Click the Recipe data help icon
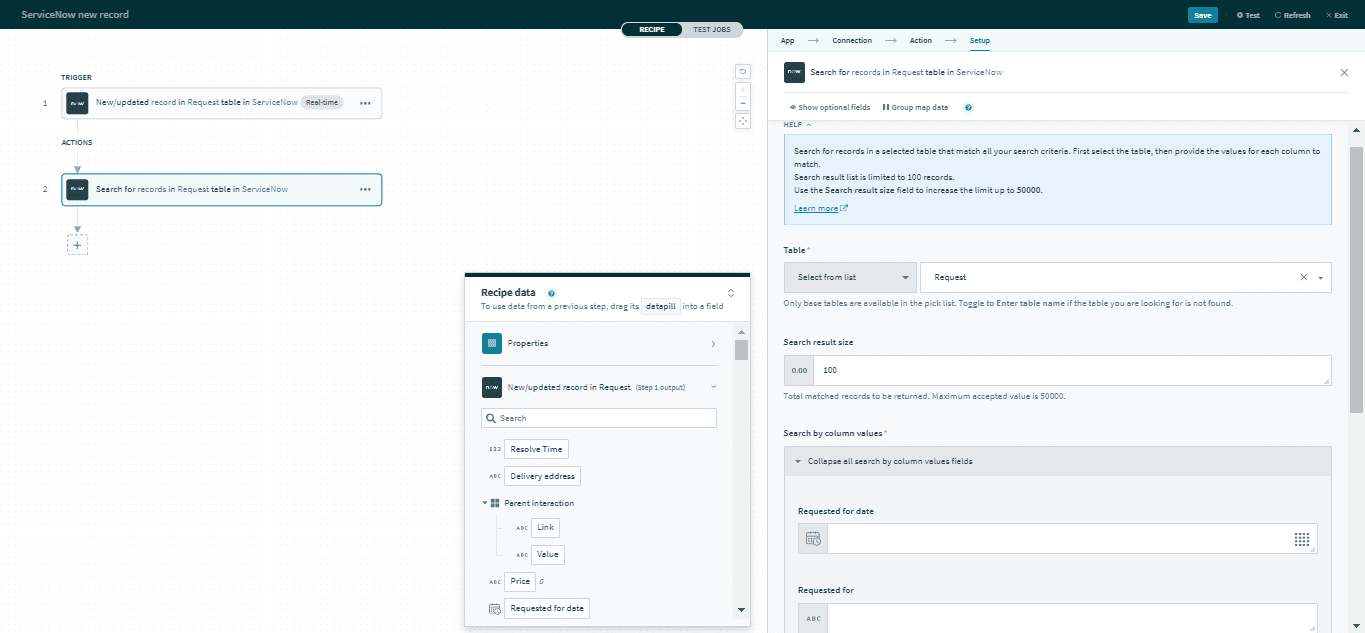This screenshot has width=1365, height=633. coord(551,292)
